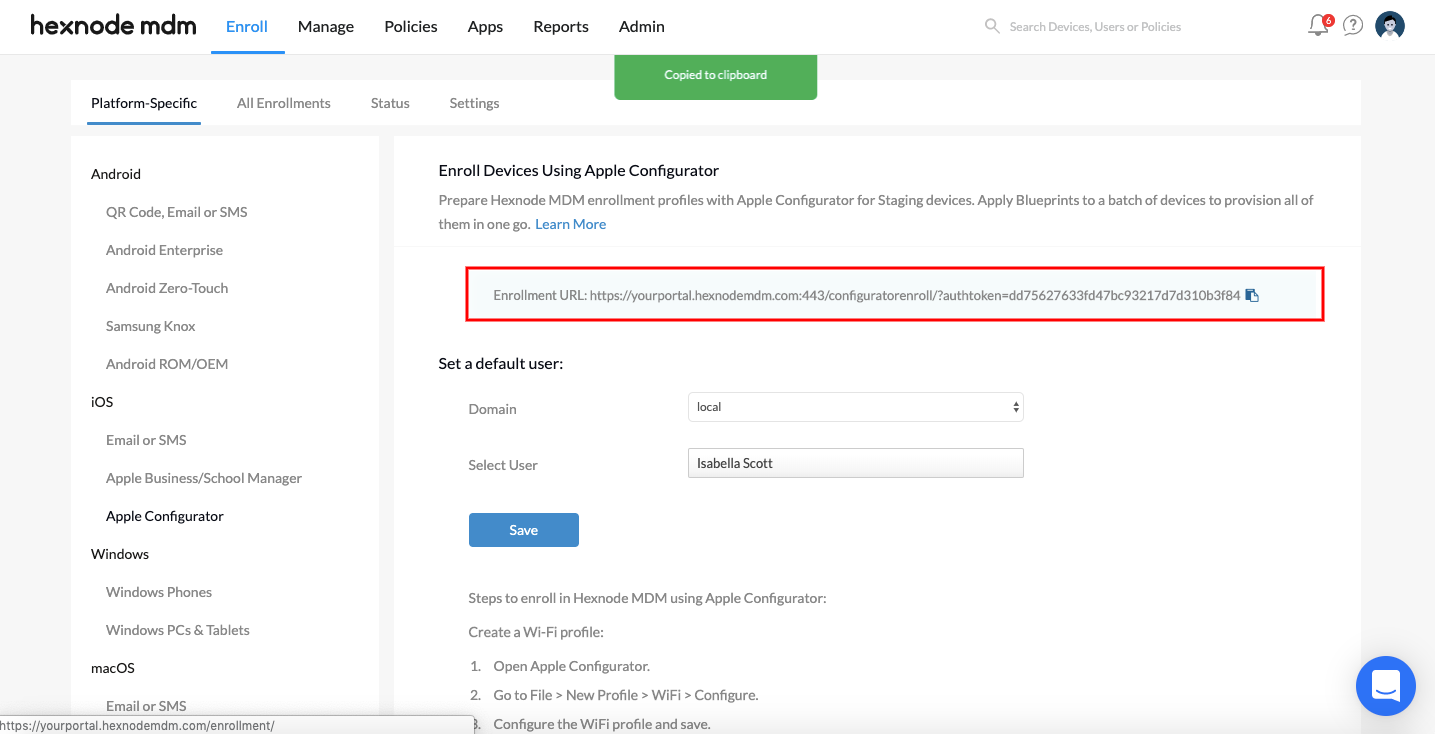Open the live chat widget
The image size is (1435, 734).
tap(1386, 686)
